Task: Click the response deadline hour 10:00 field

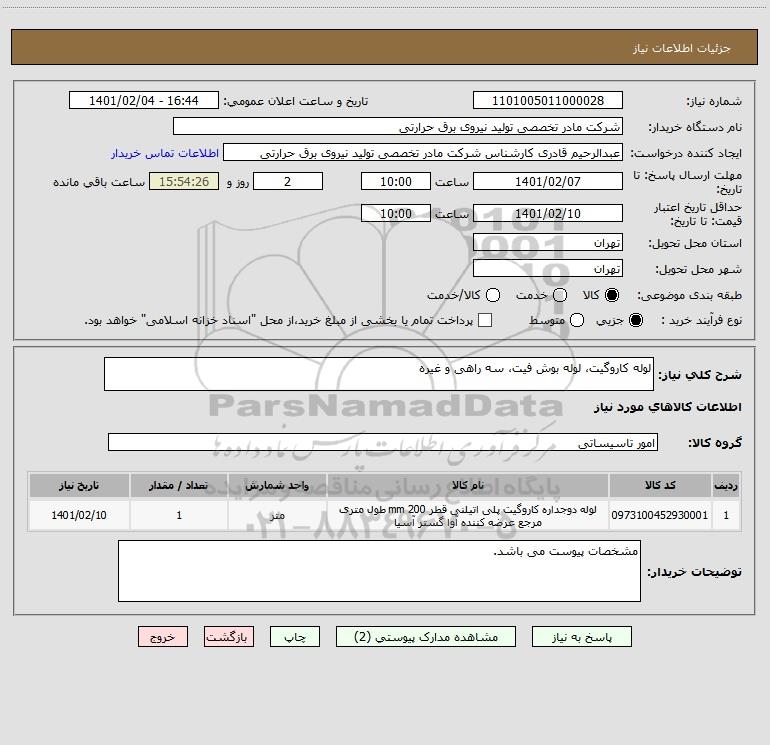Action: coord(396,181)
